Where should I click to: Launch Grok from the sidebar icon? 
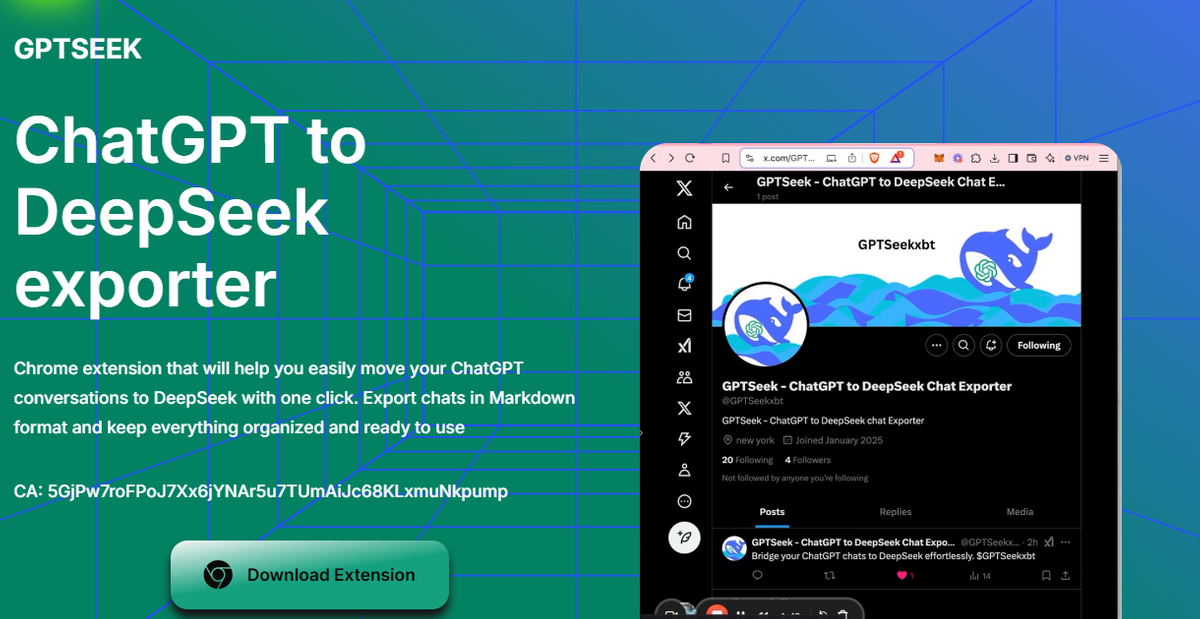click(684, 345)
